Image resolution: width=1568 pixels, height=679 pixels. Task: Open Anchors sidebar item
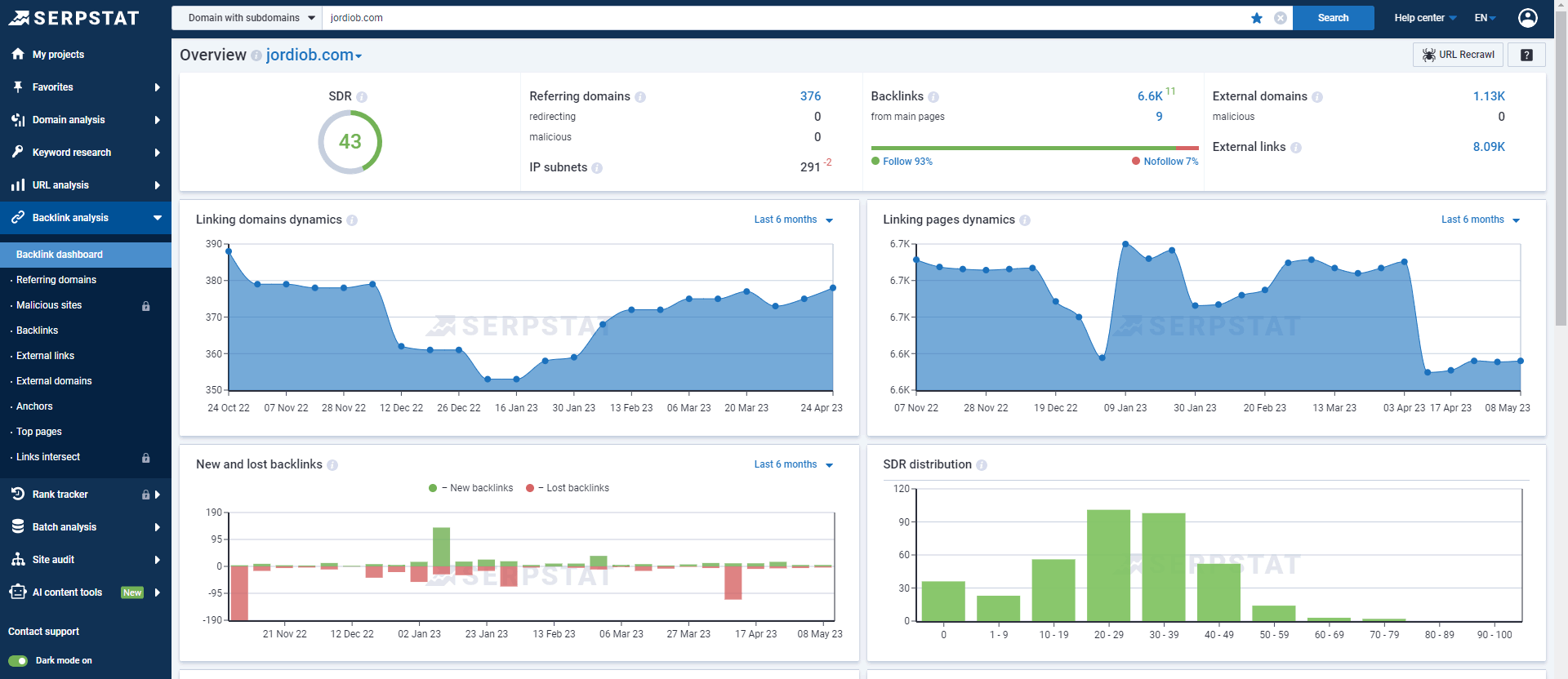(34, 406)
